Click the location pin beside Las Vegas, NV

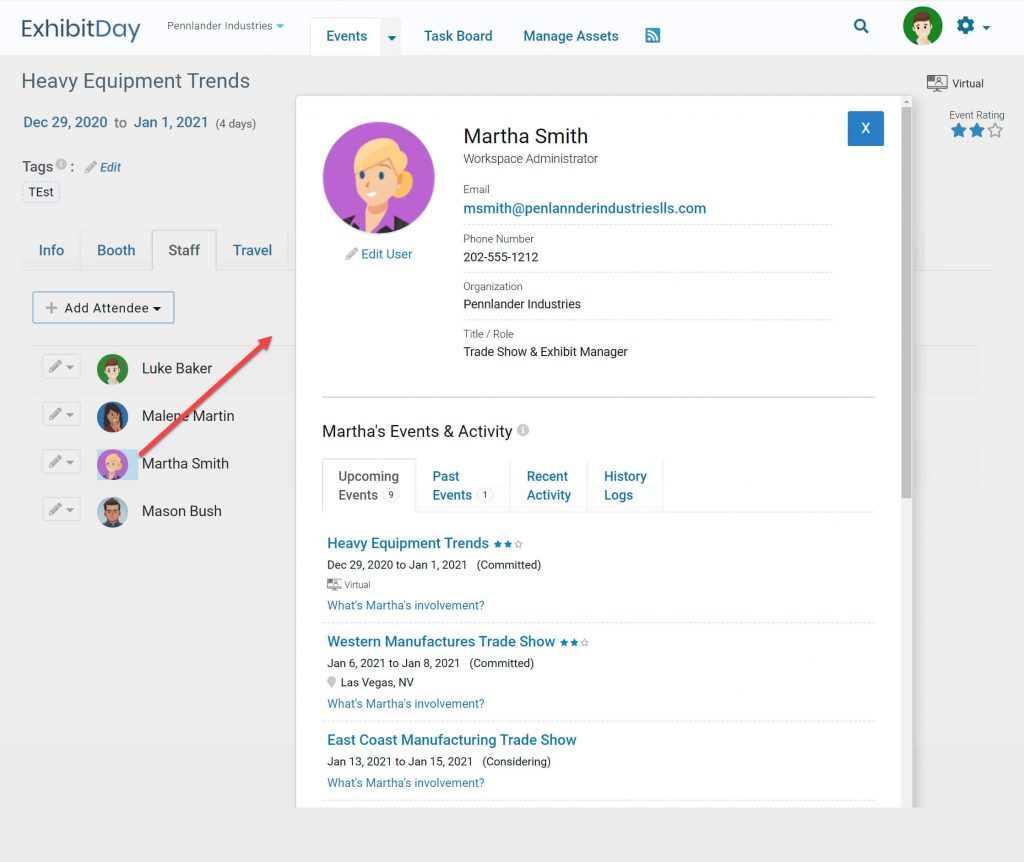(x=332, y=683)
